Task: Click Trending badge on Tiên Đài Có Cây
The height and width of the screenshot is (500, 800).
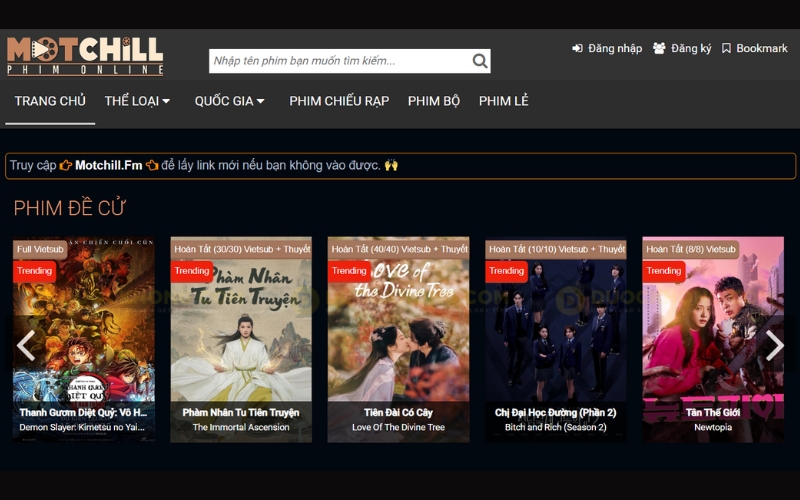Action: 349,271
